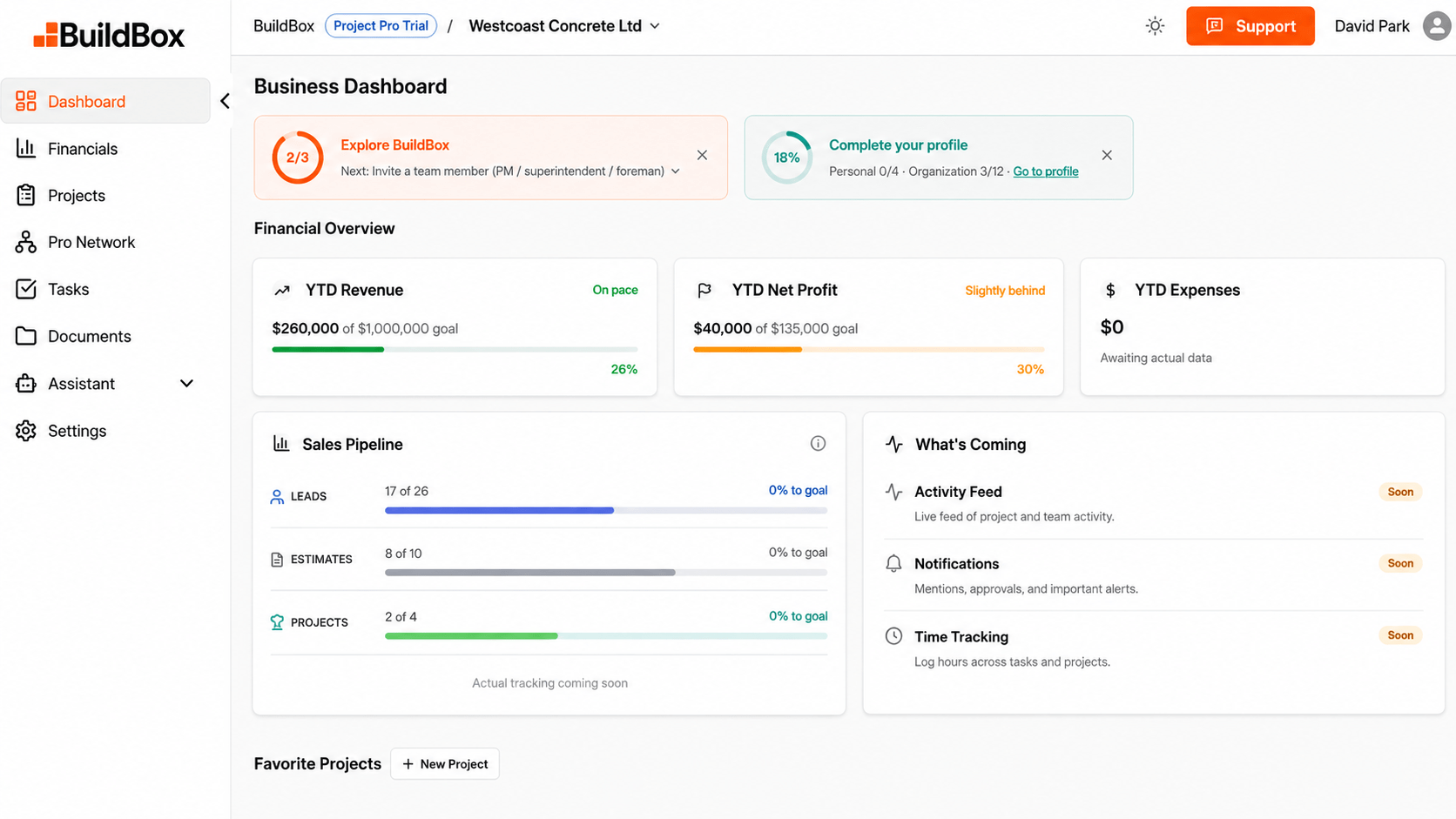Click the On pace status label
The image size is (1456, 819).
click(x=615, y=290)
